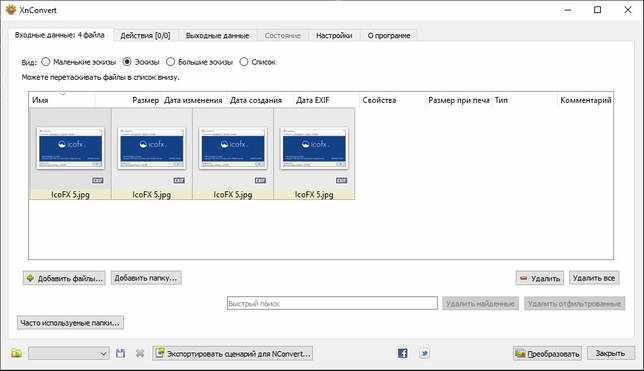This screenshot has height=371, width=644.
Task: Click "Экспортировать сценарий для NConvert..." button
Action: [232, 353]
